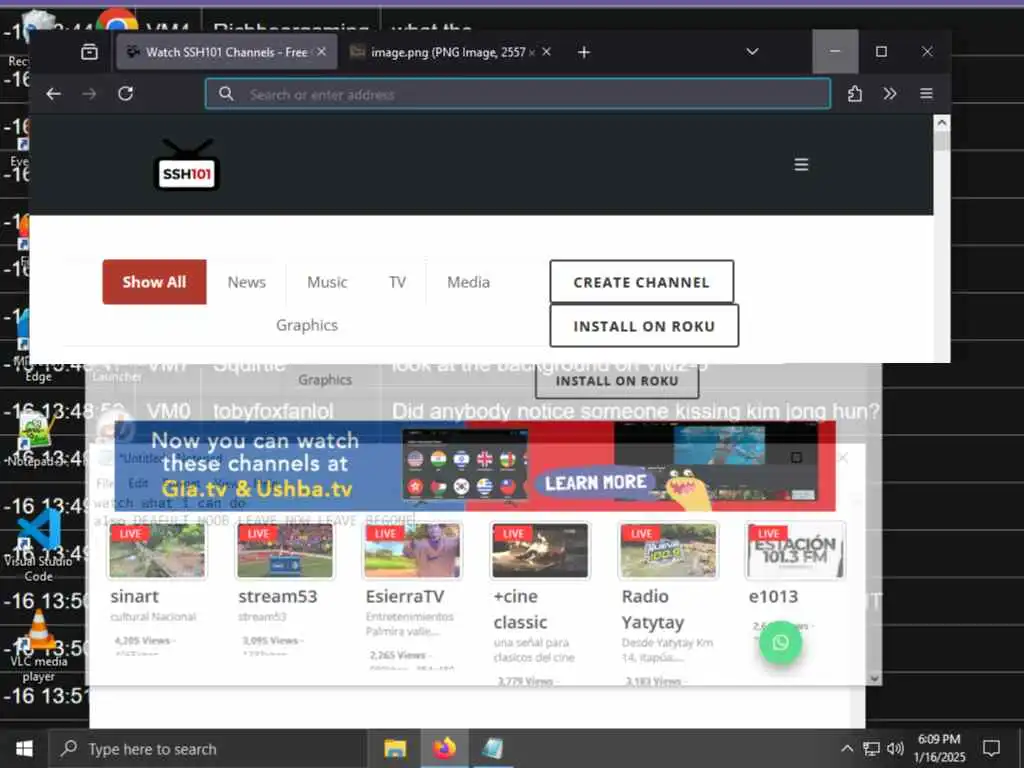Close the Watch SSH101 Channels tab
Screen dimensions: 1024x768
tap(321, 52)
